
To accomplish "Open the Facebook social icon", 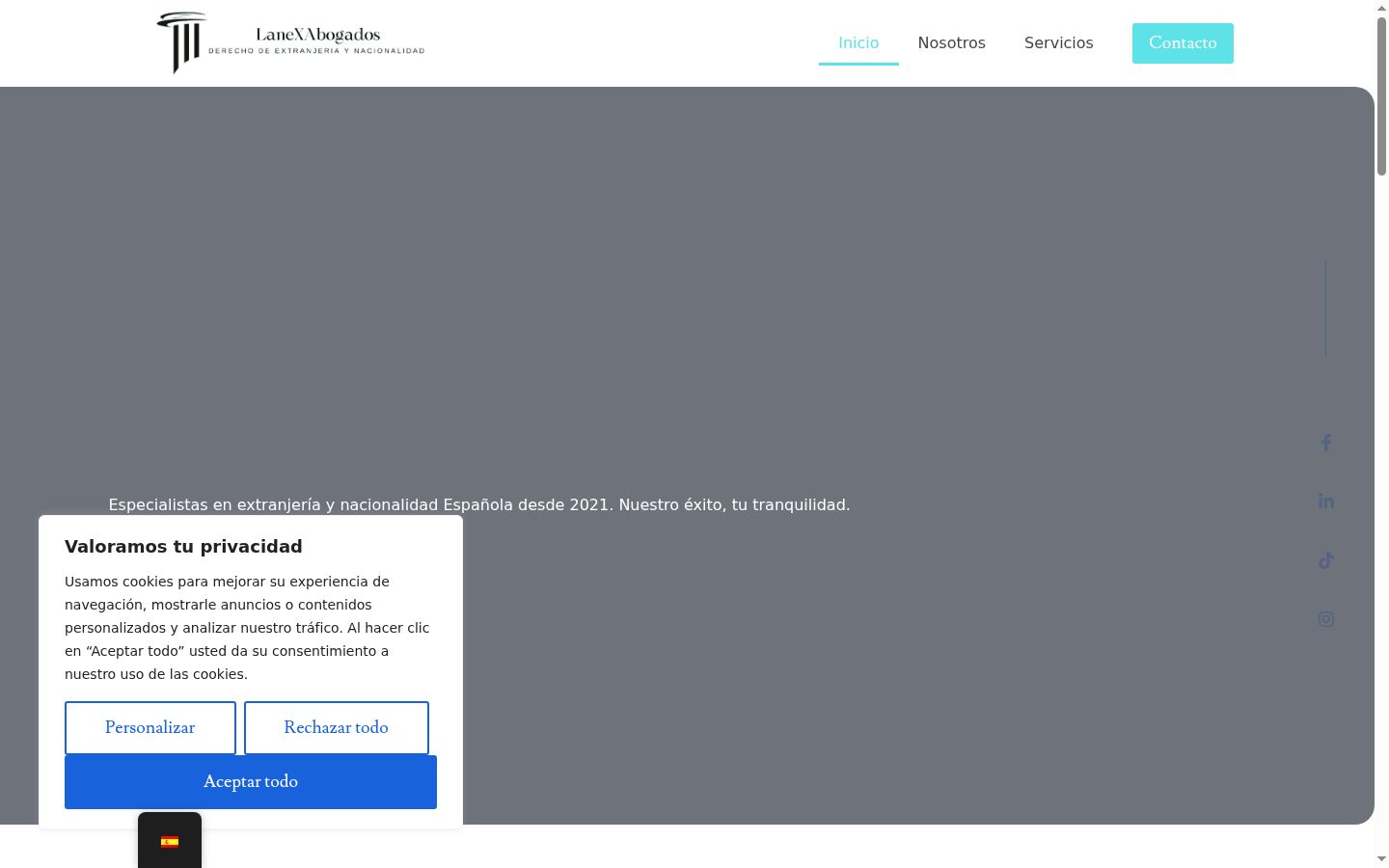I will 1326,443.
